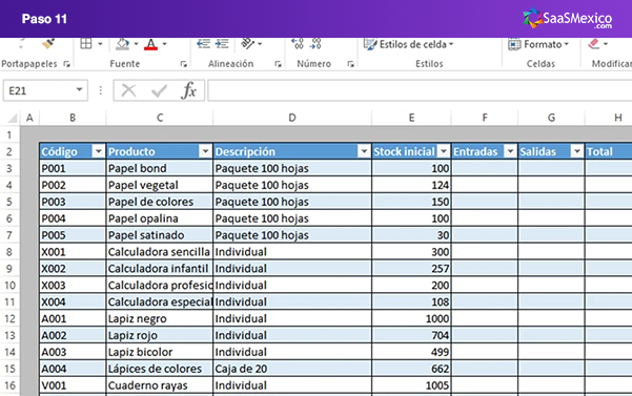632x396 pixels.
Task: Select cell containing A004
Action: pos(73,369)
